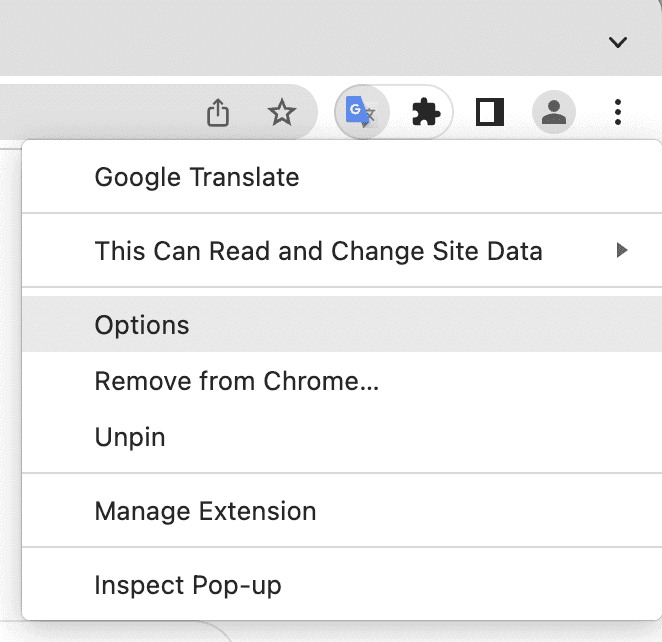Expand the site data submenu arrow
Viewport: 662px width, 642px height.
point(622,250)
